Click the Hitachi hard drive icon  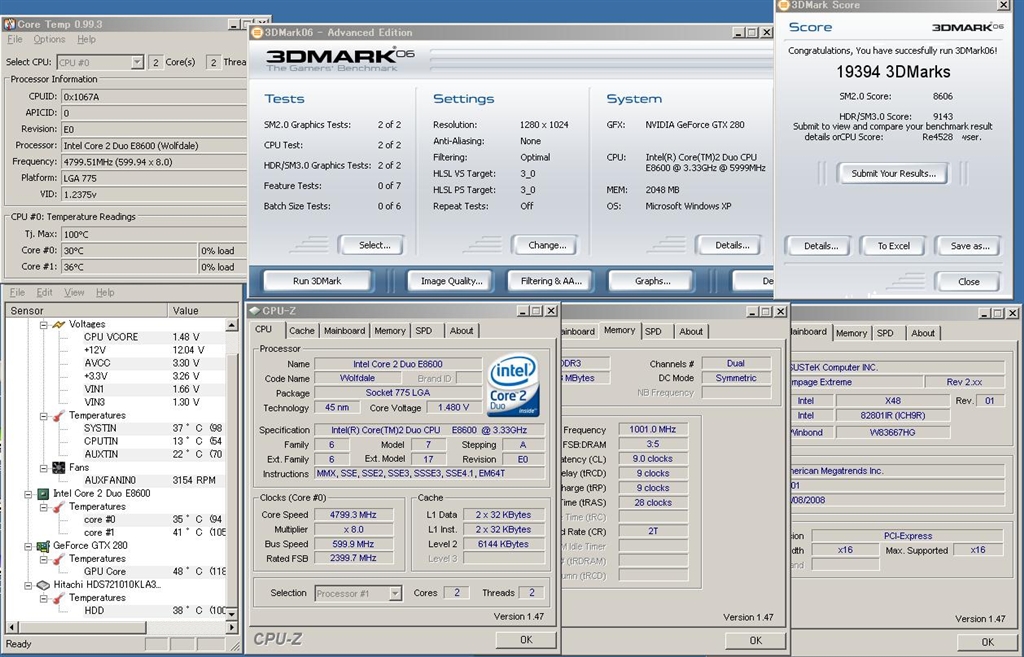click(43, 585)
